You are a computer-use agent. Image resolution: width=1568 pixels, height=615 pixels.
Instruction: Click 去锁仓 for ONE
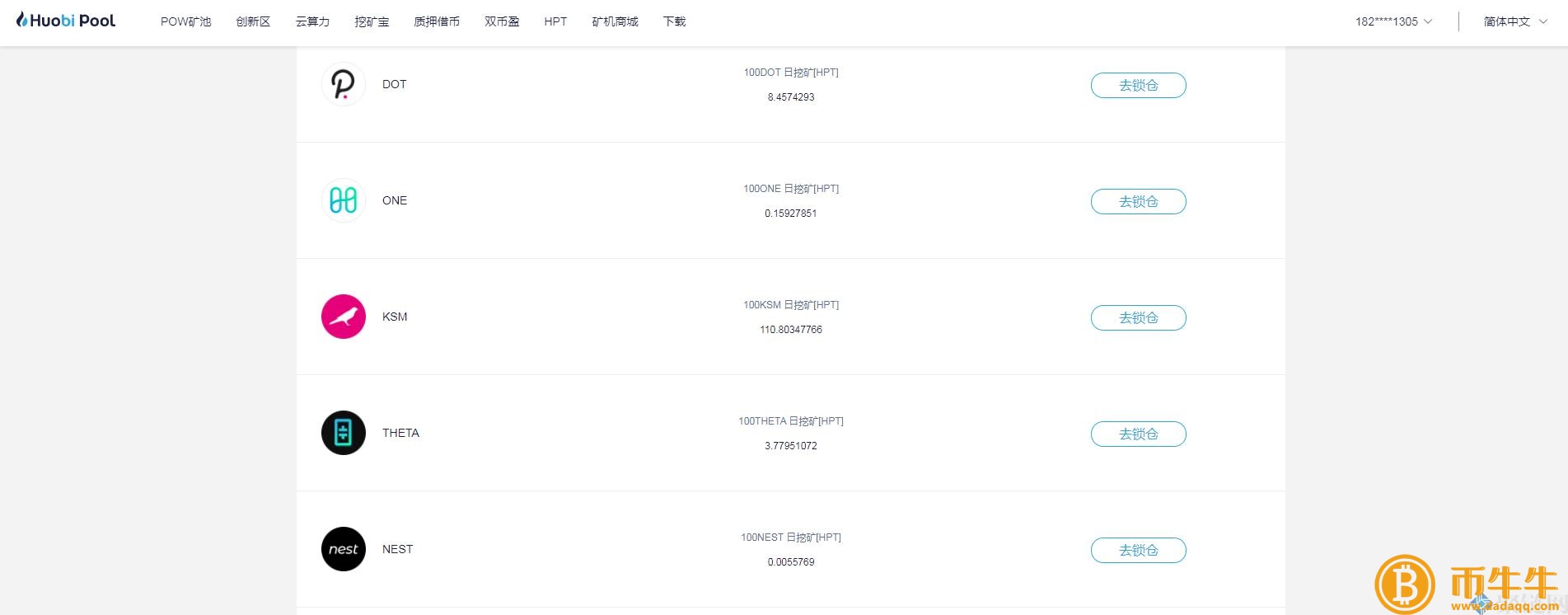(1138, 201)
